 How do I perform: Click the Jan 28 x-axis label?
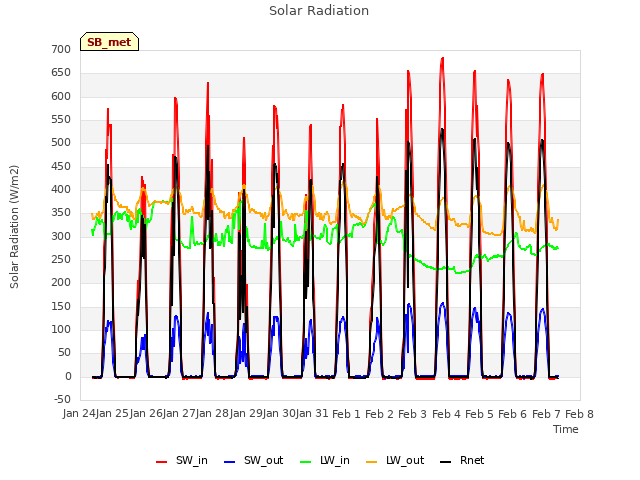pos(212,413)
